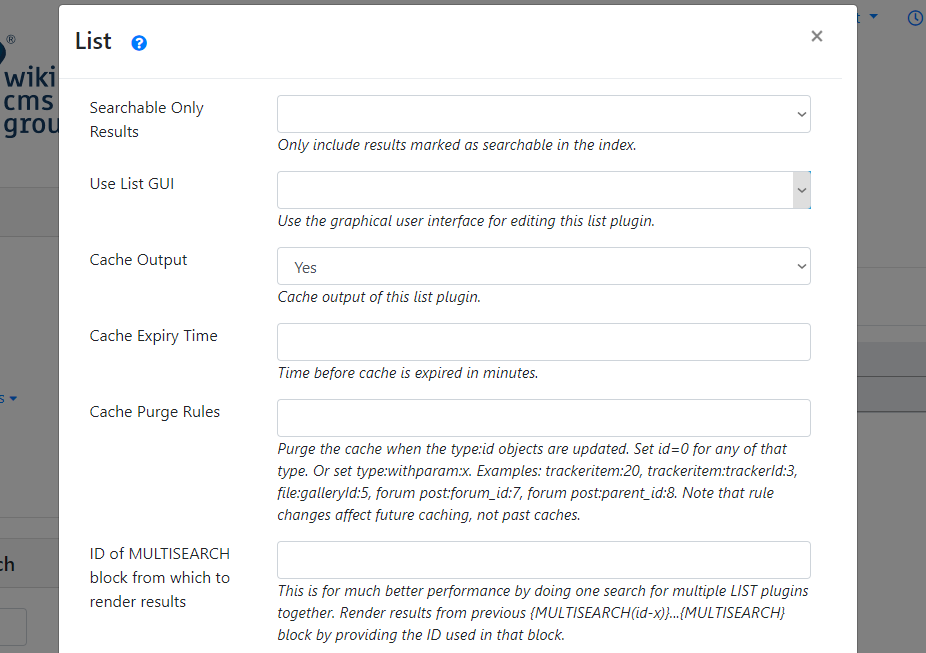
Task: Expand the Use List GUI dropdown
Action: click(543, 190)
